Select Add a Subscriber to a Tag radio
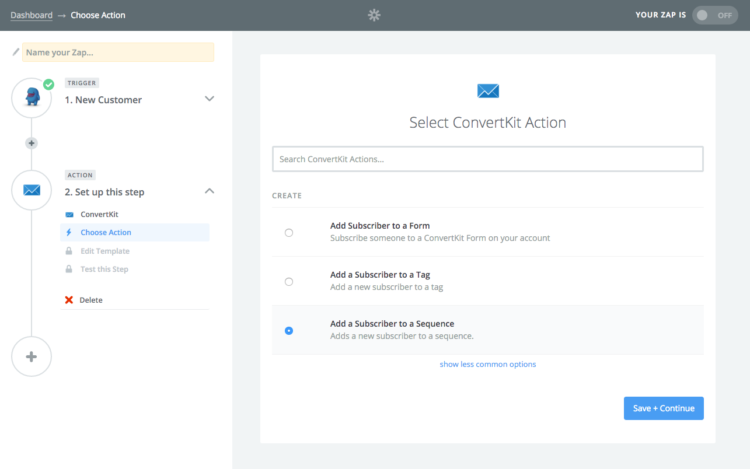This screenshot has width=750, height=469. (x=289, y=282)
